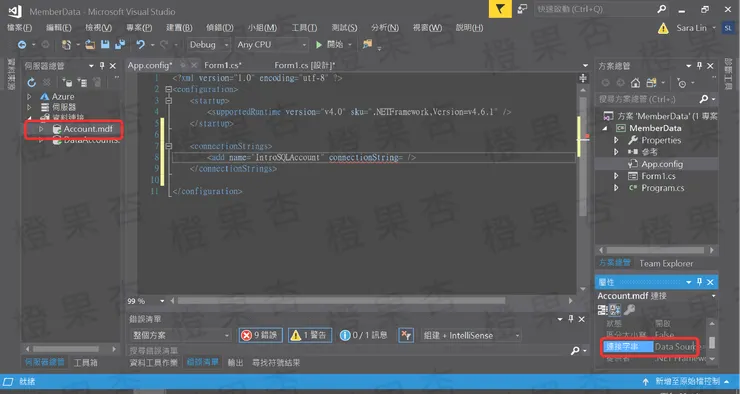Viewport: 740px width, 394px height.
Task: Start debugging with the green play button
Action: pyautogui.click(x=319, y=44)
